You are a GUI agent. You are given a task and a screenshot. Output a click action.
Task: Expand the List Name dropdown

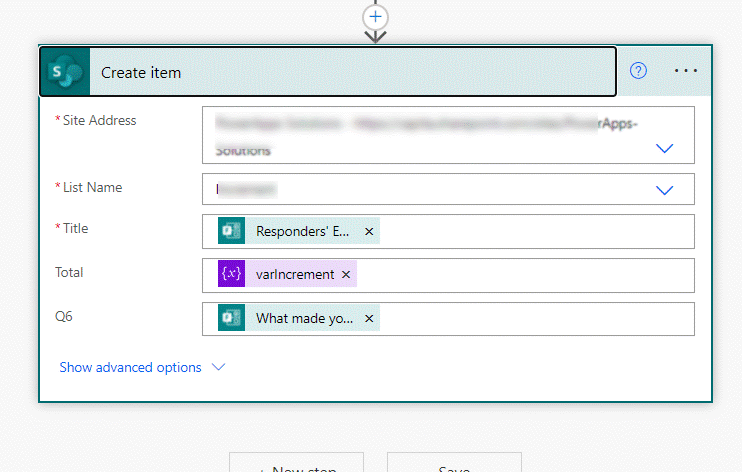point(664,190)
